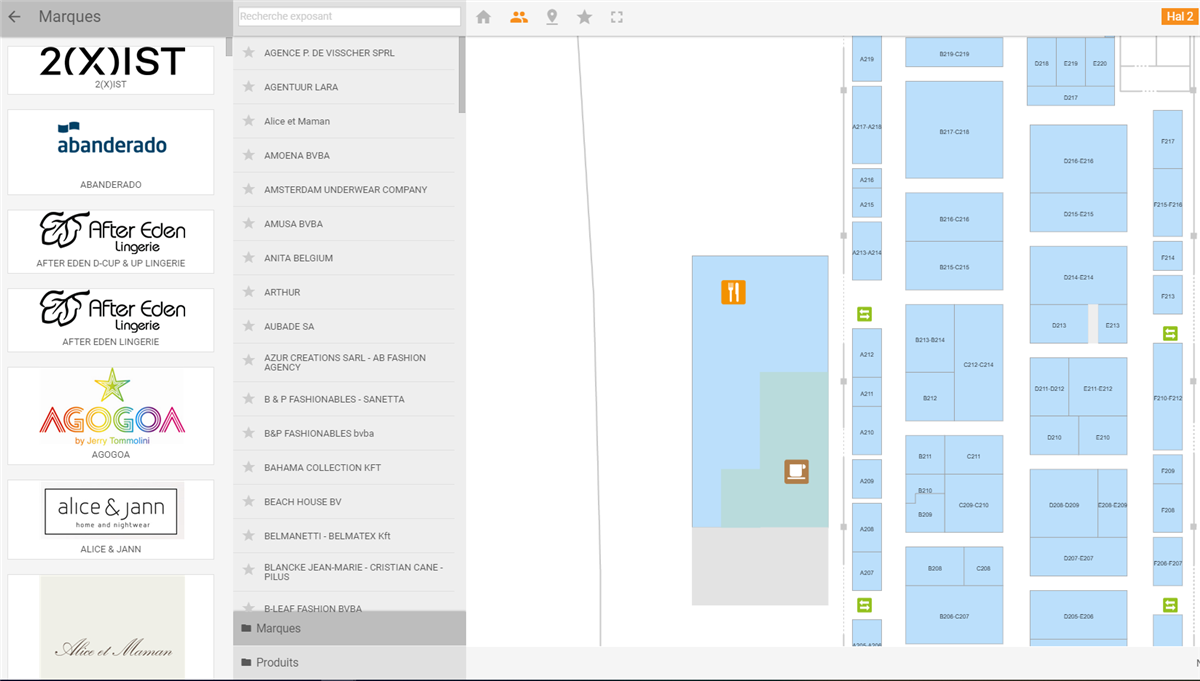Expand the Marques folder section

pos(350,628)
